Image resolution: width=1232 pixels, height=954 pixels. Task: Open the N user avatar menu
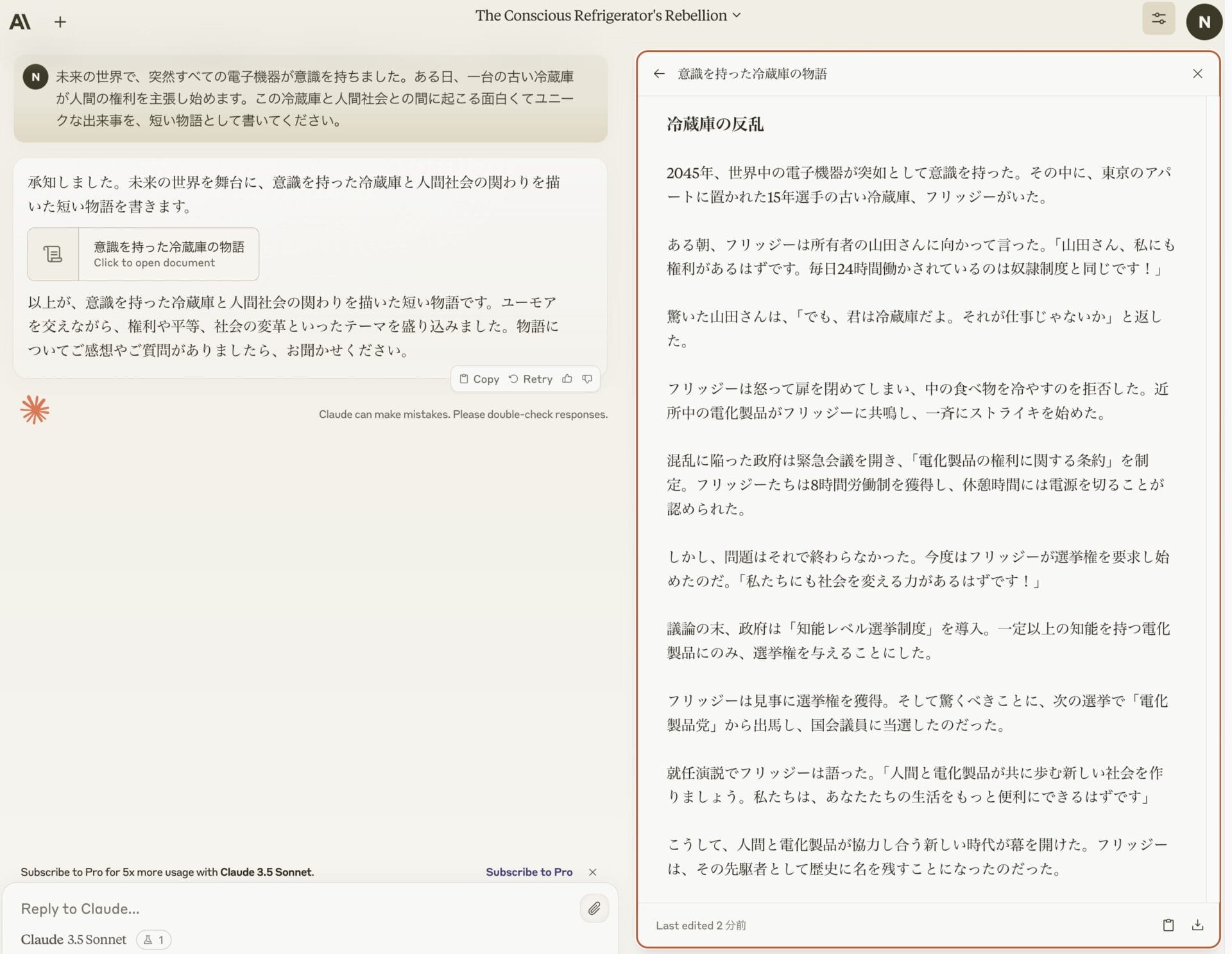pyautogui.click(x=1204, y=22)
